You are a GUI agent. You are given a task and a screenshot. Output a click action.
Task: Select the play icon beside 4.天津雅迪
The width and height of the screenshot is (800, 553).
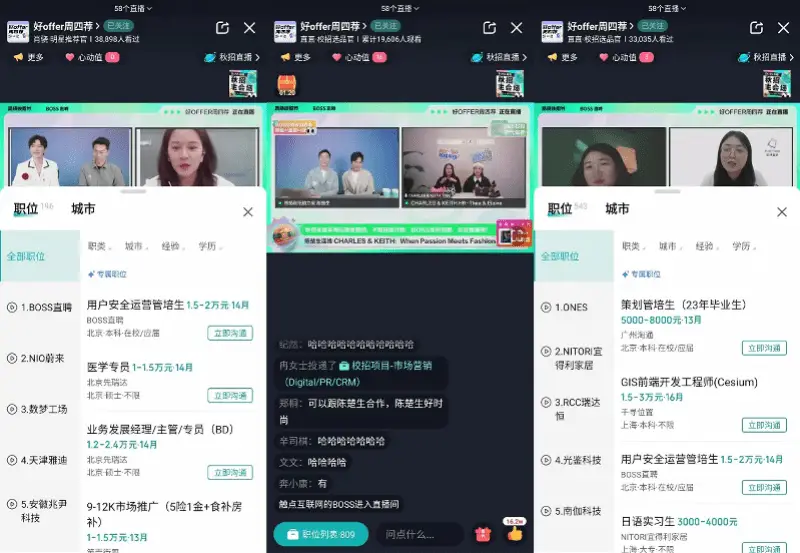pyautogui.click(x=12, y=460)
